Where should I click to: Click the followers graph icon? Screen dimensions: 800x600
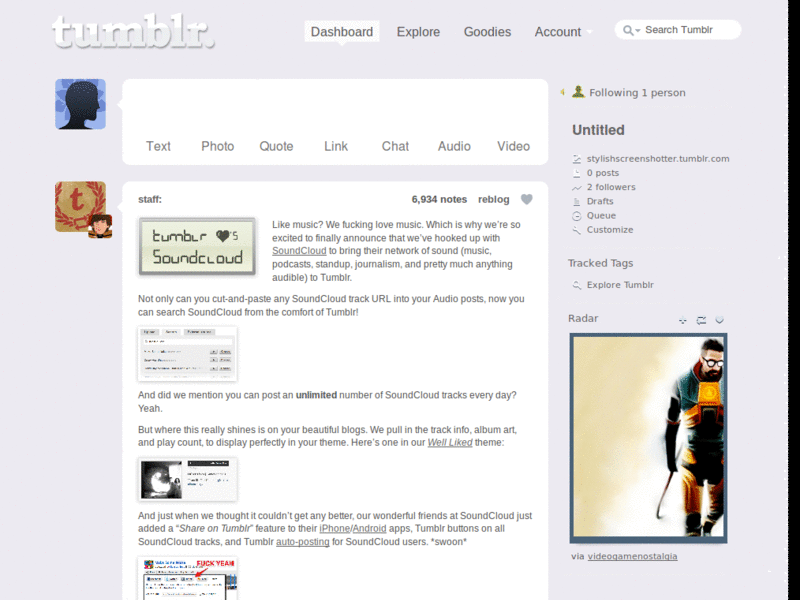[x=577, y=188]
